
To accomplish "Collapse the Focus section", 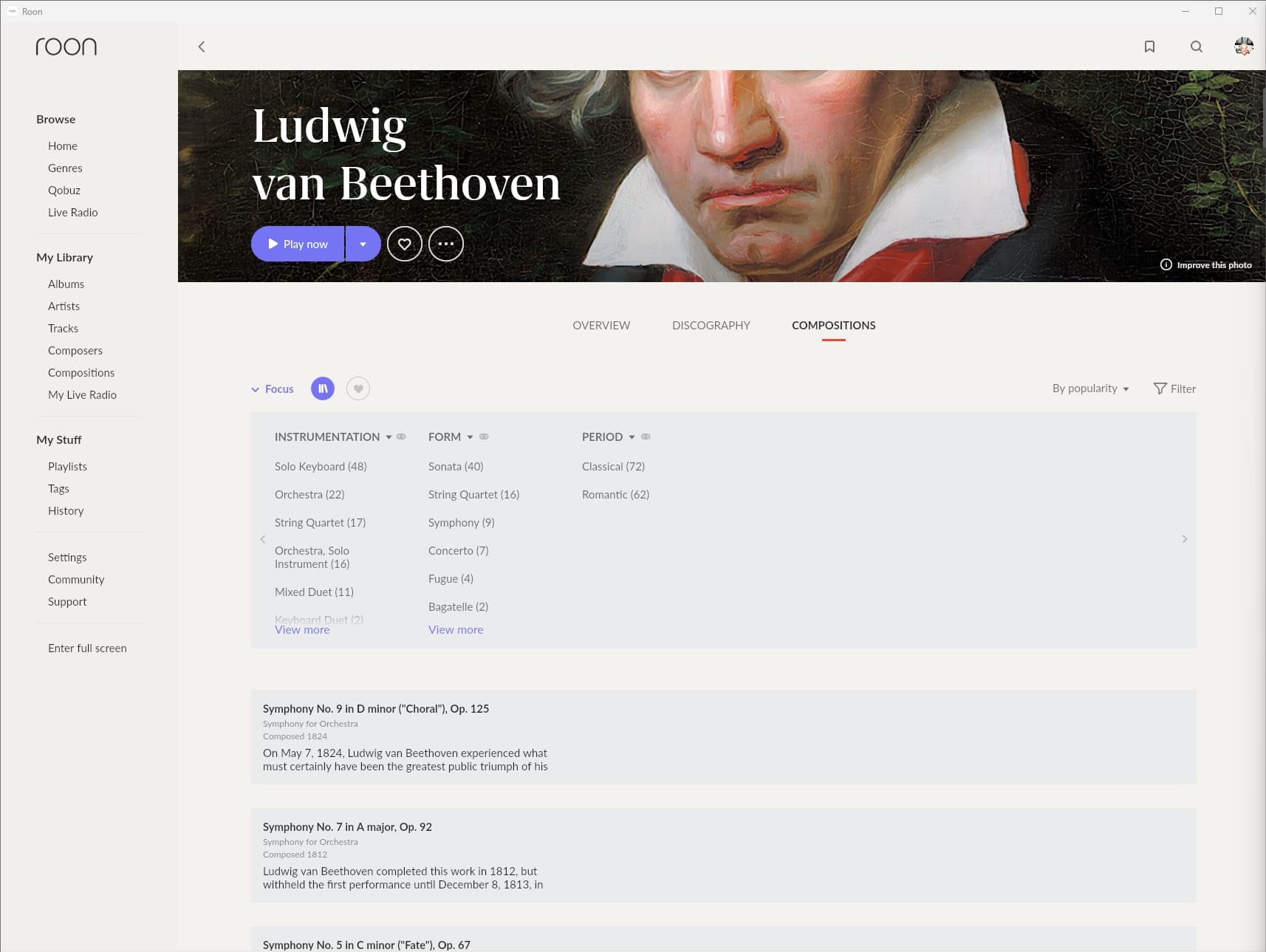I will (273, 388).
